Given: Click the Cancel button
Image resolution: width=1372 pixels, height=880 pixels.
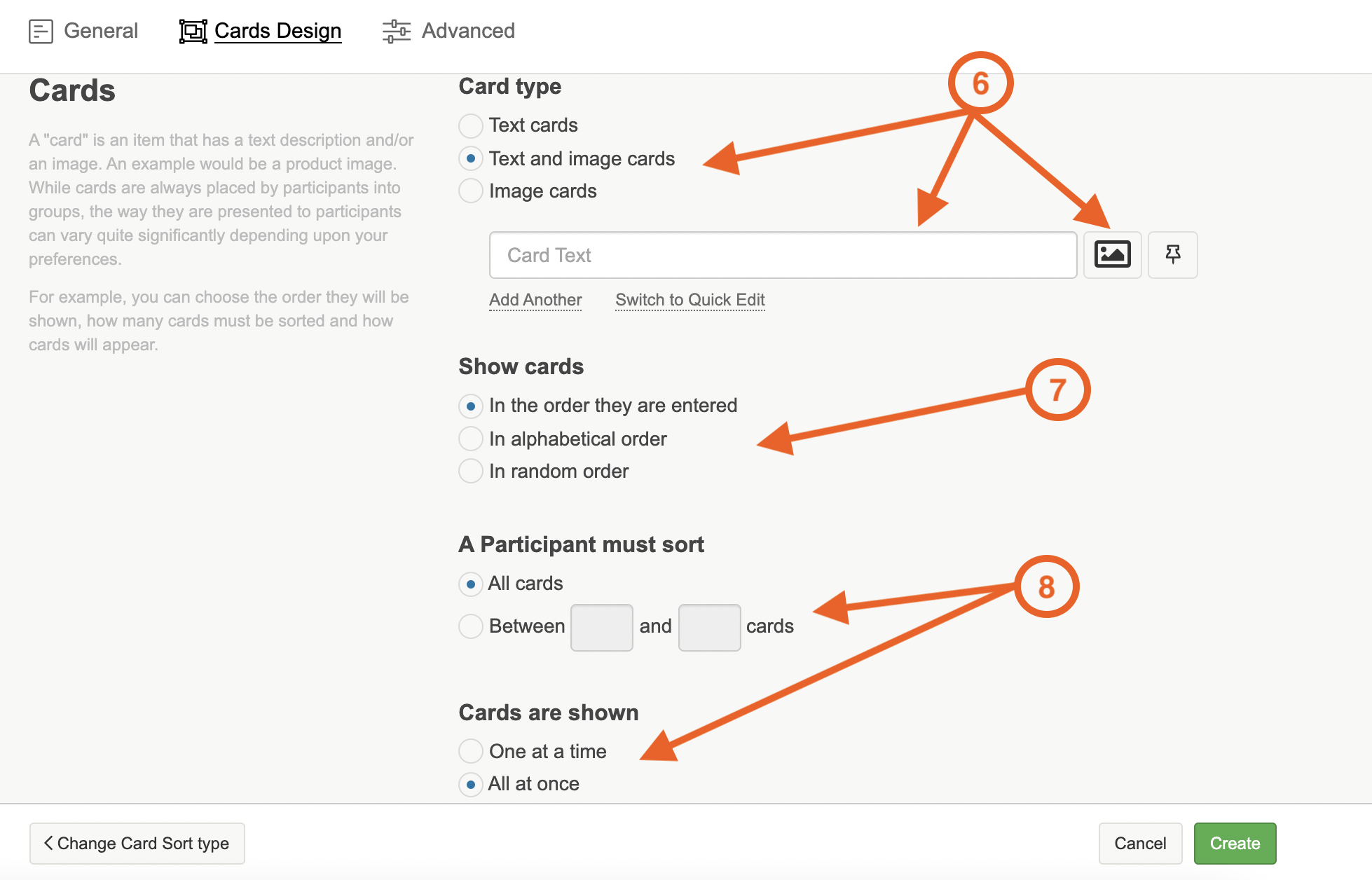Looking at the screenshot, I should pos(1140,843).
